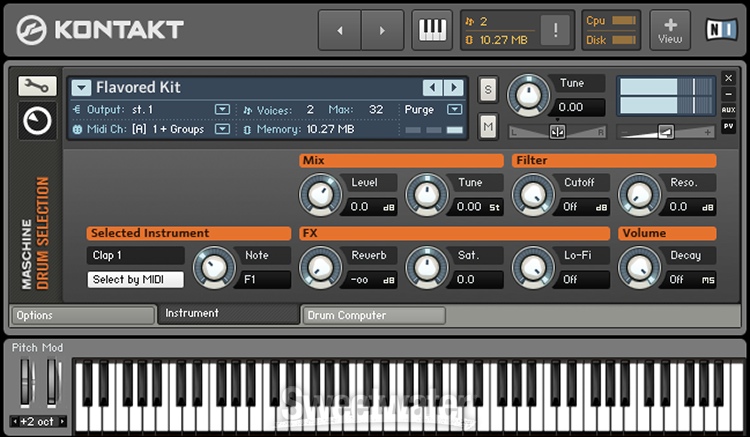Click the output level meter display
This screenshot has height=437, width=750.
click(666, 96)
